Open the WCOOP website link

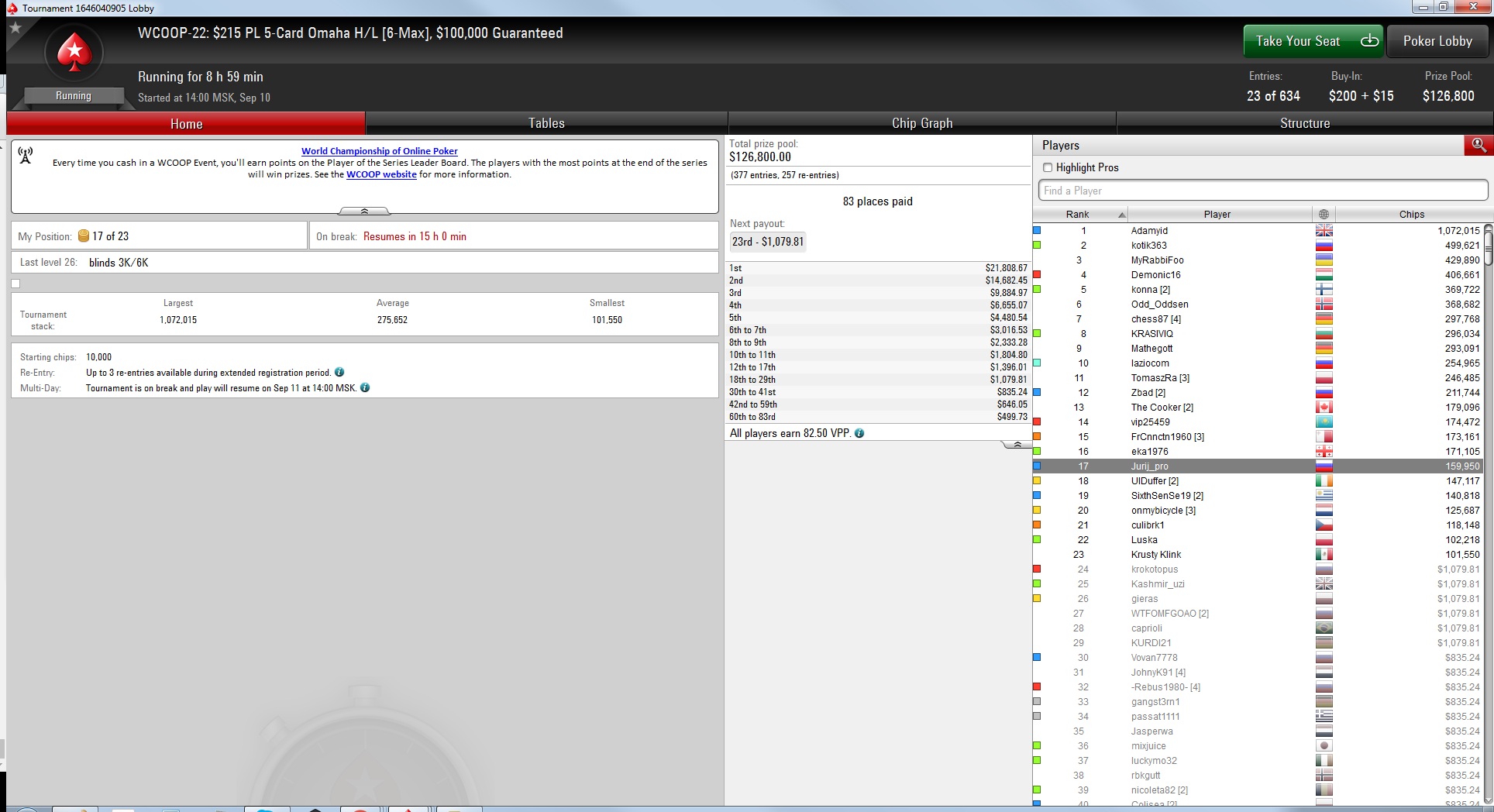click(381, 174)
